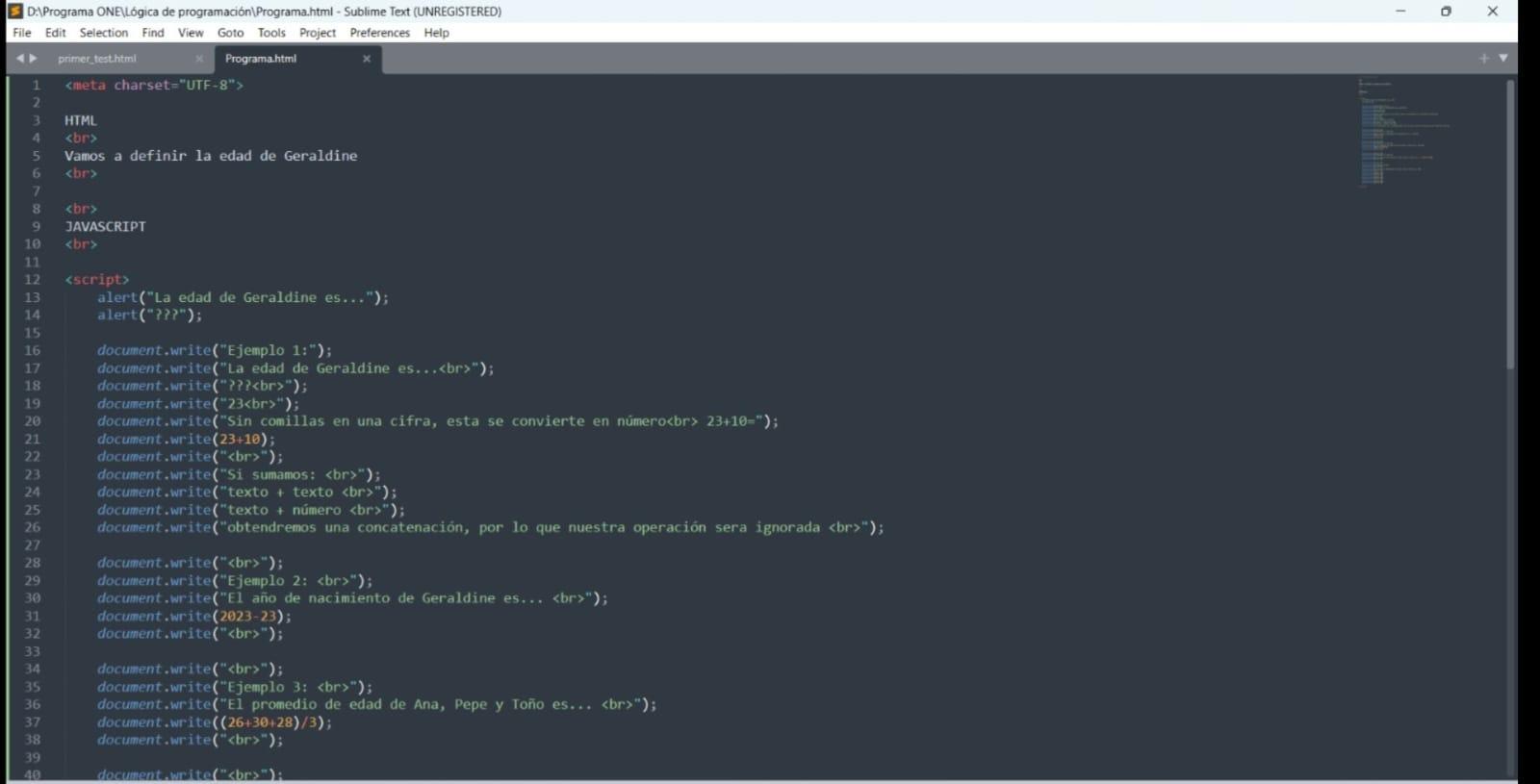1540x784 pixels.
Task: Click the 'Si sumamos:' line
Action: (x=239, y=474)
